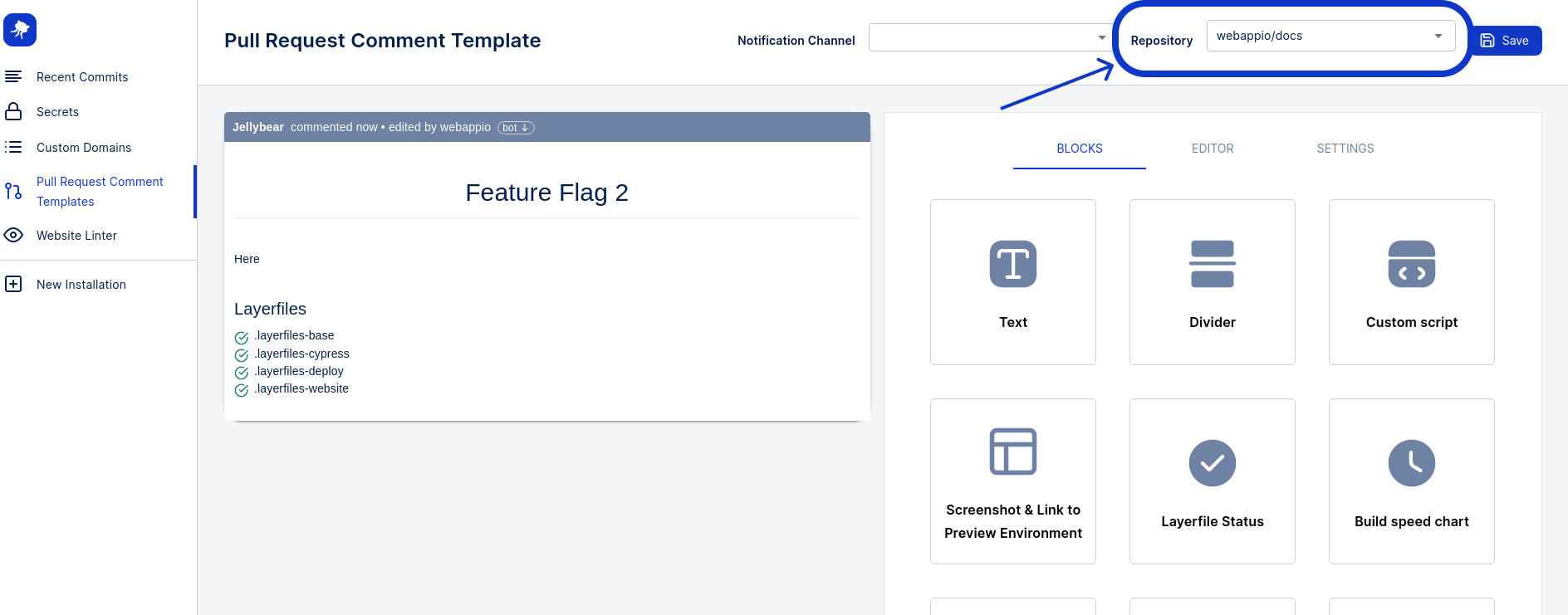Click the Build speed chart clock icon
The image size is (1568, 615).
click(1412, 463)
